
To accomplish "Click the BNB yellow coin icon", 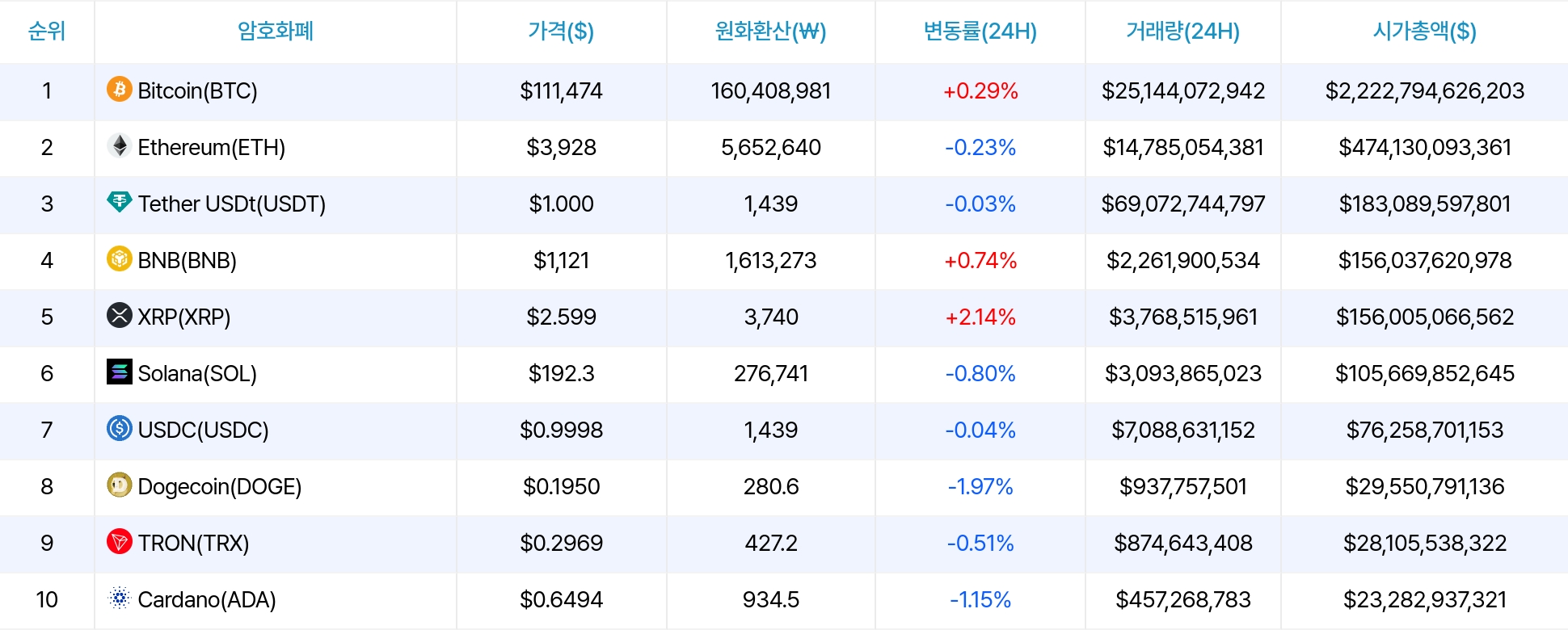I will pyautogui.click(x=120, y=258).
